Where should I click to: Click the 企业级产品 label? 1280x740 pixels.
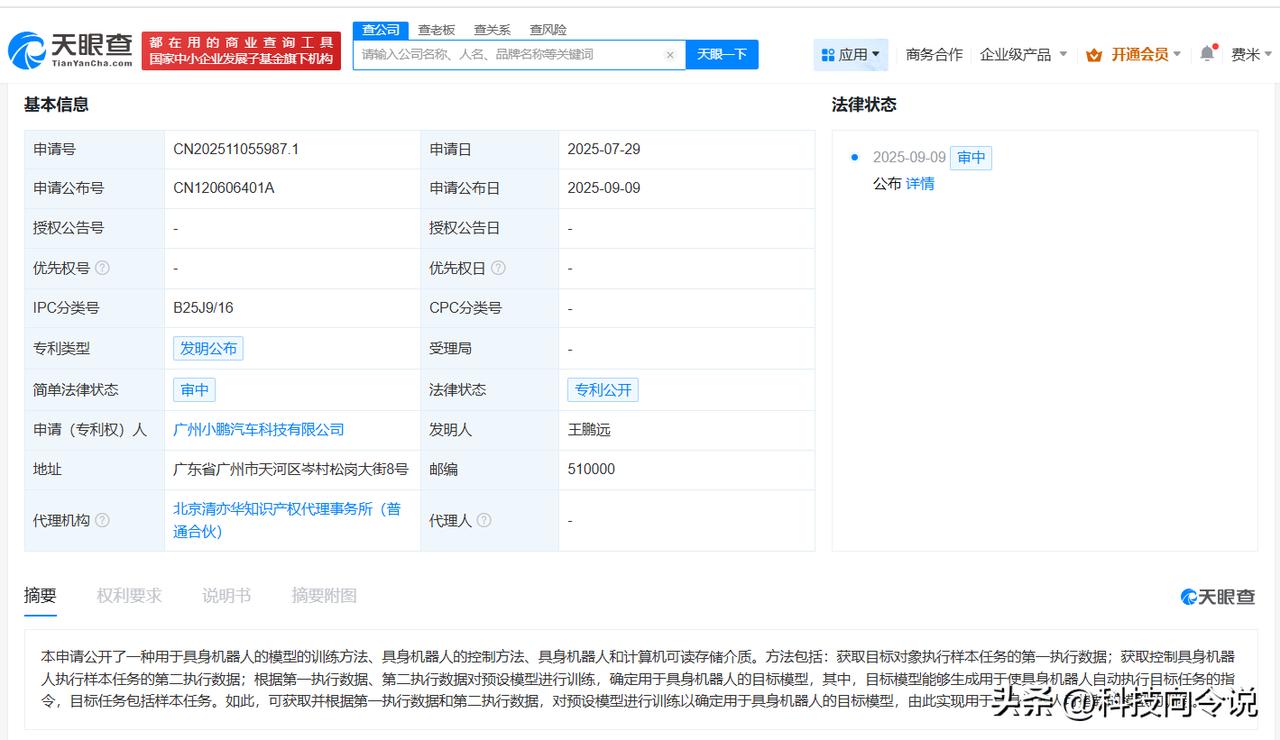[1016, 55]
